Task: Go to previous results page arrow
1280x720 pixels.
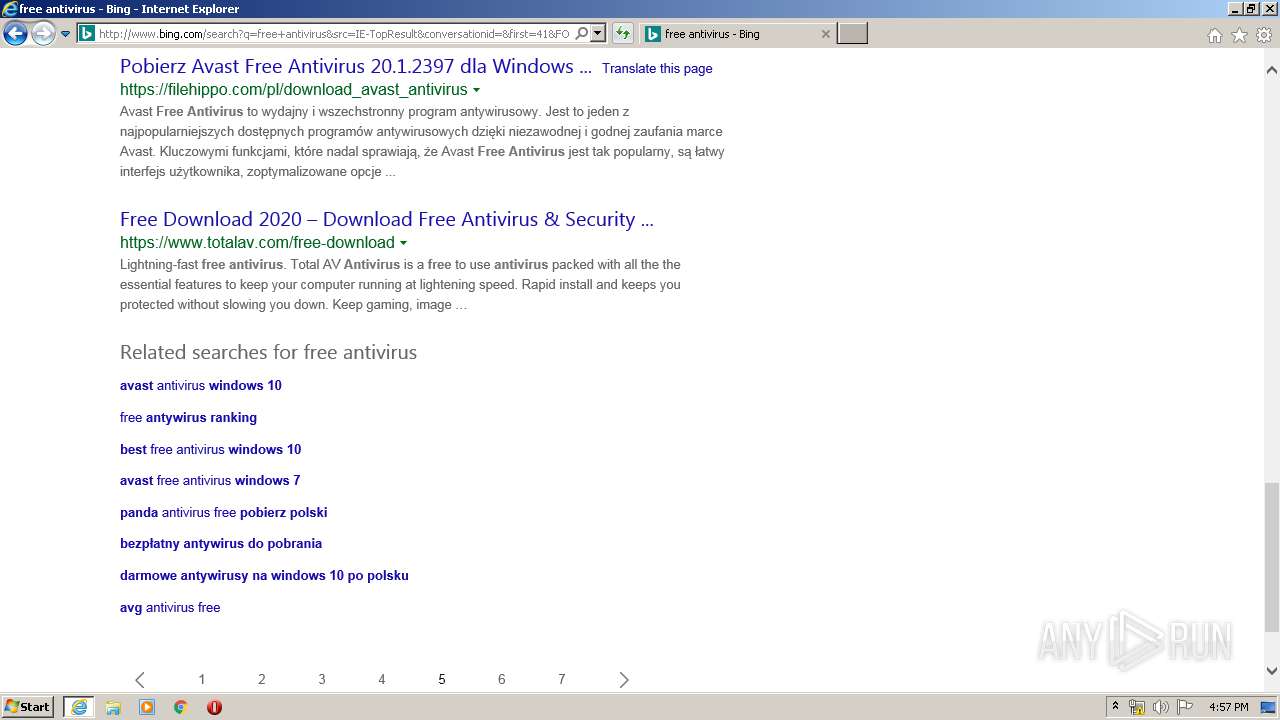Action: click(140, 680)
